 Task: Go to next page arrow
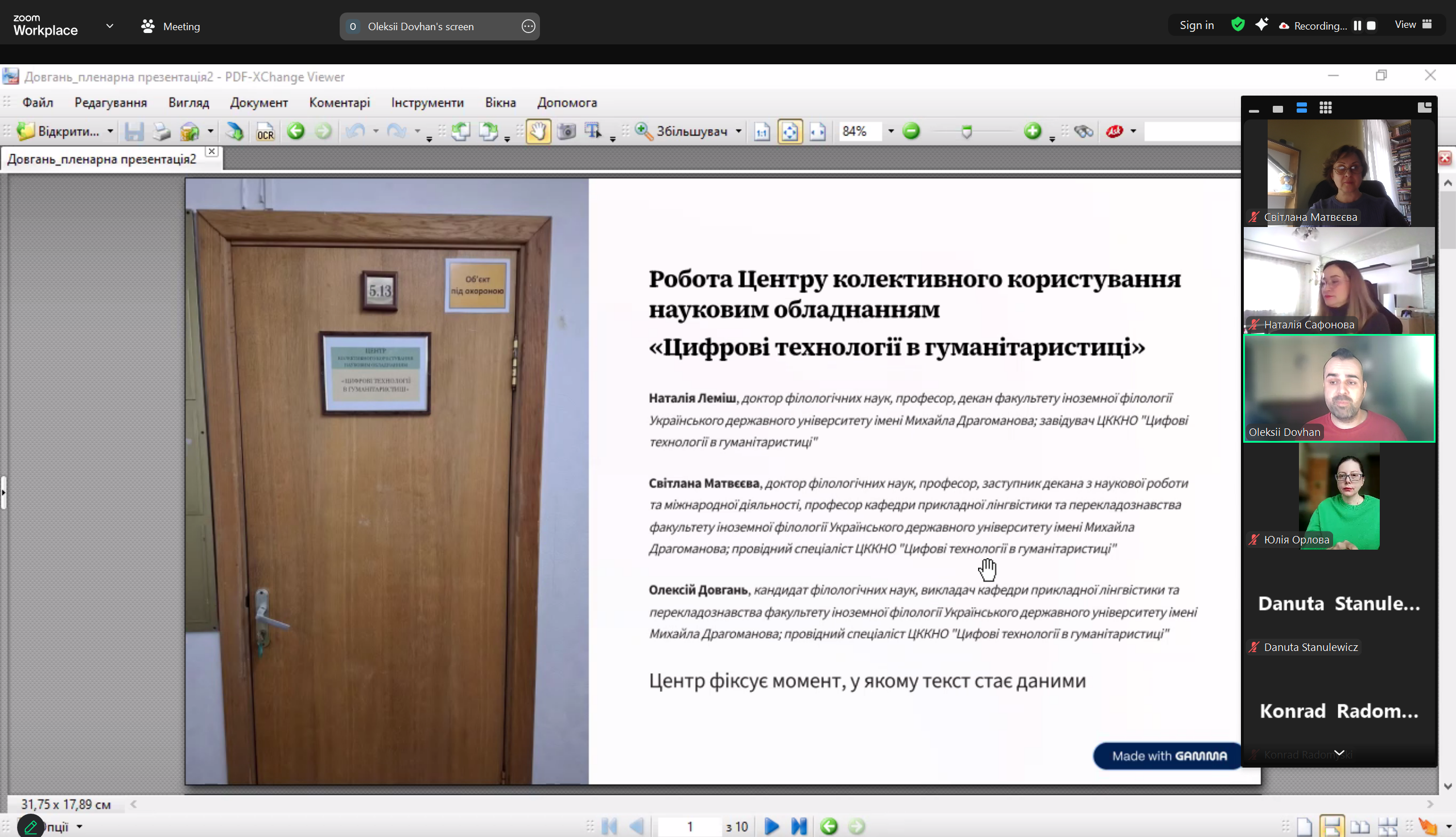772,827
